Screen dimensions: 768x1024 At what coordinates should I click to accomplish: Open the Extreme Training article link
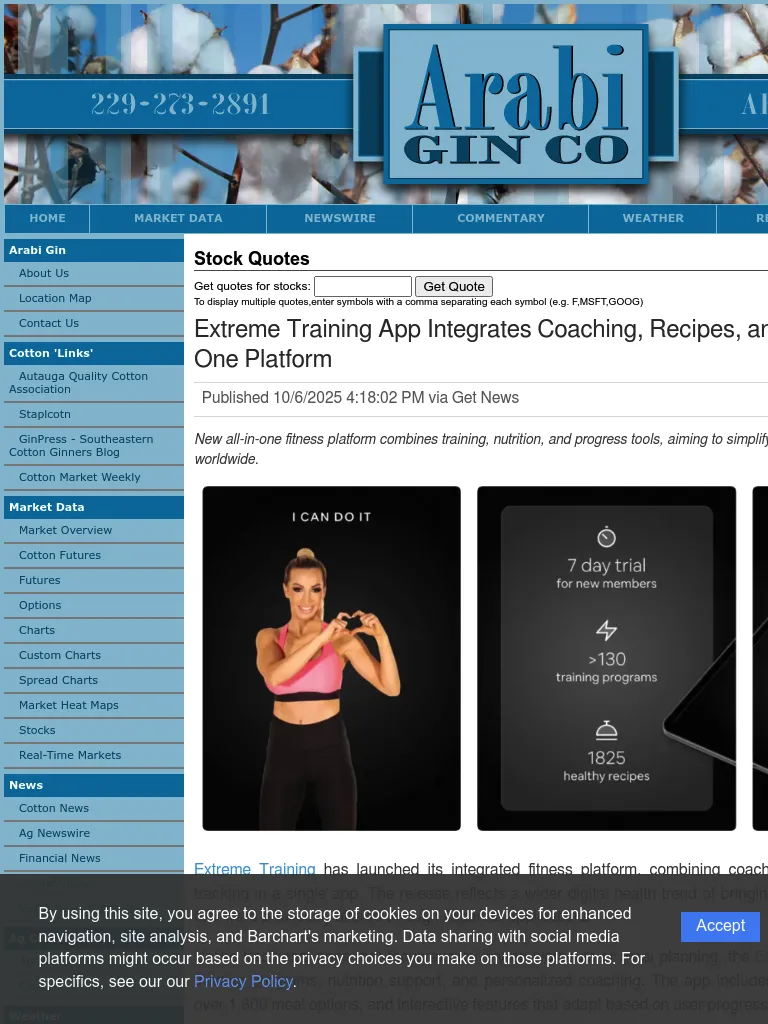[x=255, y=869]
